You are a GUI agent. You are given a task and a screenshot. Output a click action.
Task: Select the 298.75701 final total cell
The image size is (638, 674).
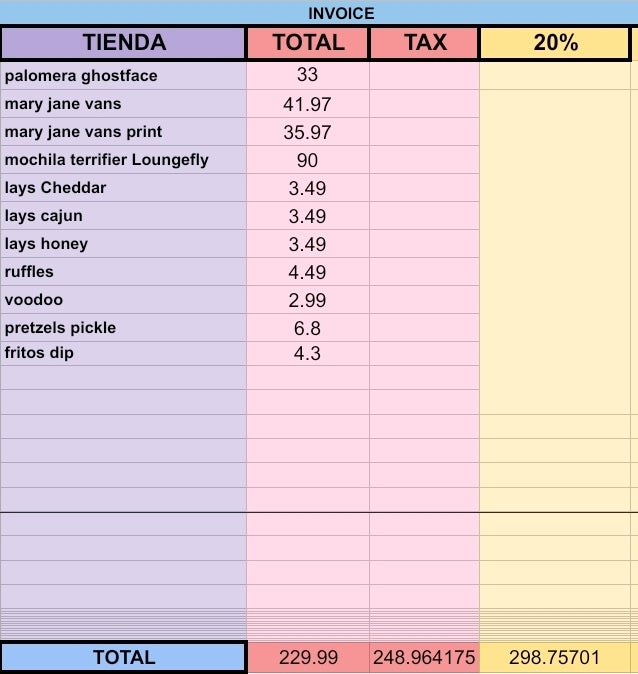(x=555, y=657)
